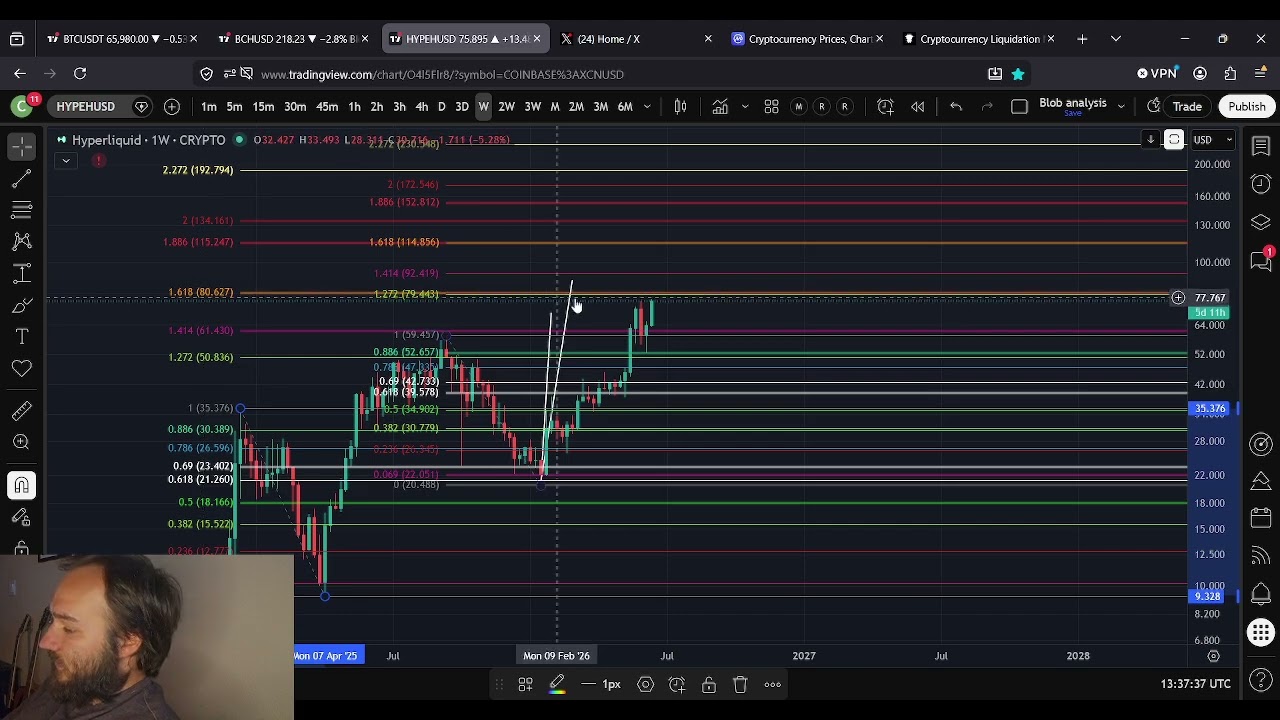Viewport: 1280px width, 720px height.
Task: Open the USD currency dropdown
Action: click(x=1211, y=140)
